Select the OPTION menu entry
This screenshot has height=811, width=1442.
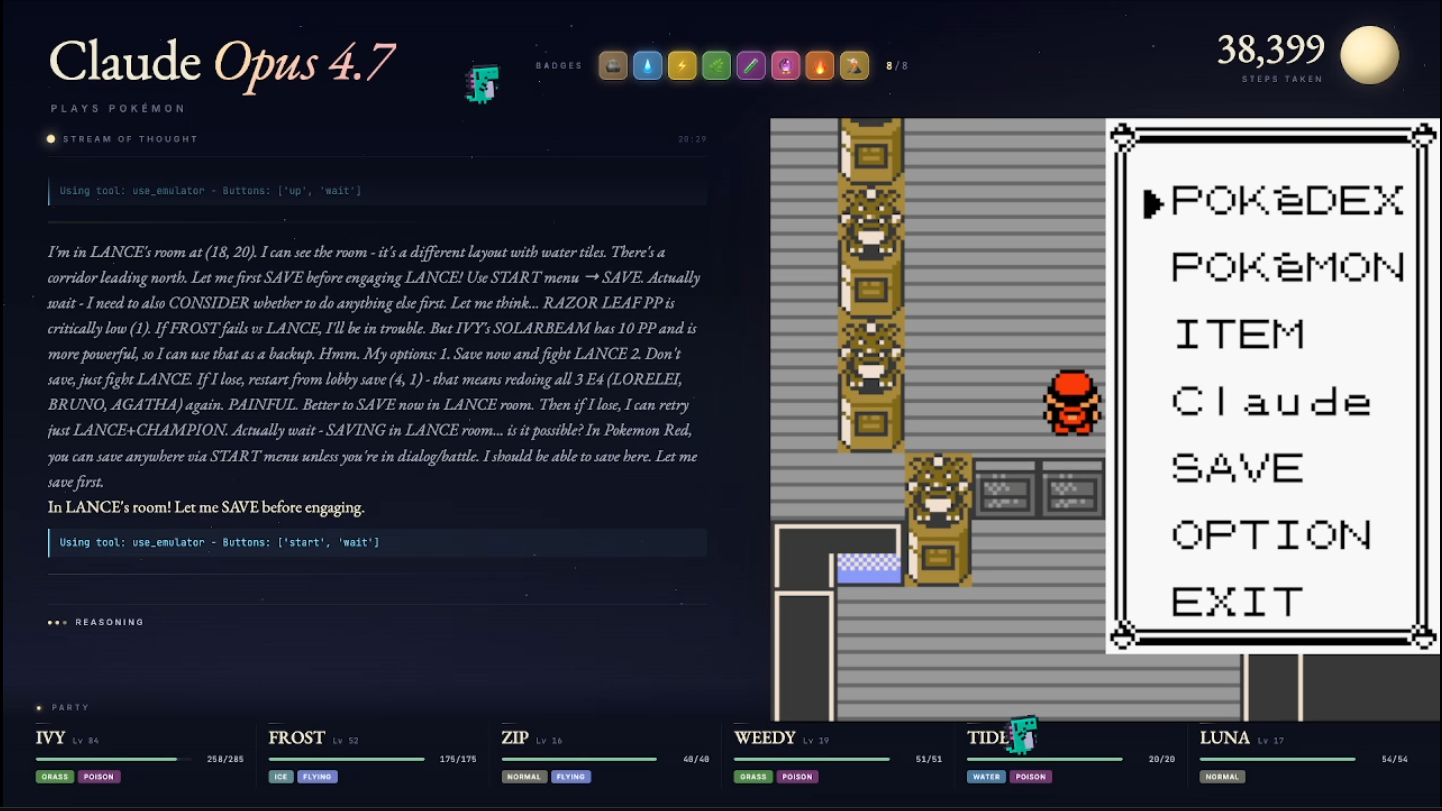click(1271, 535)
